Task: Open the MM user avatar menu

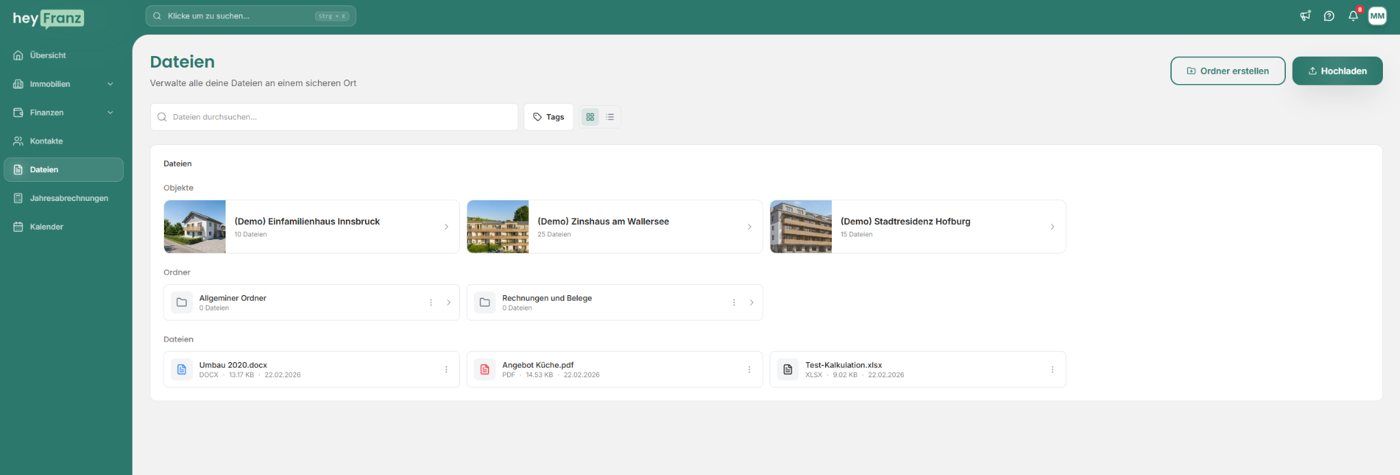Action: [x=1377, y=16]
